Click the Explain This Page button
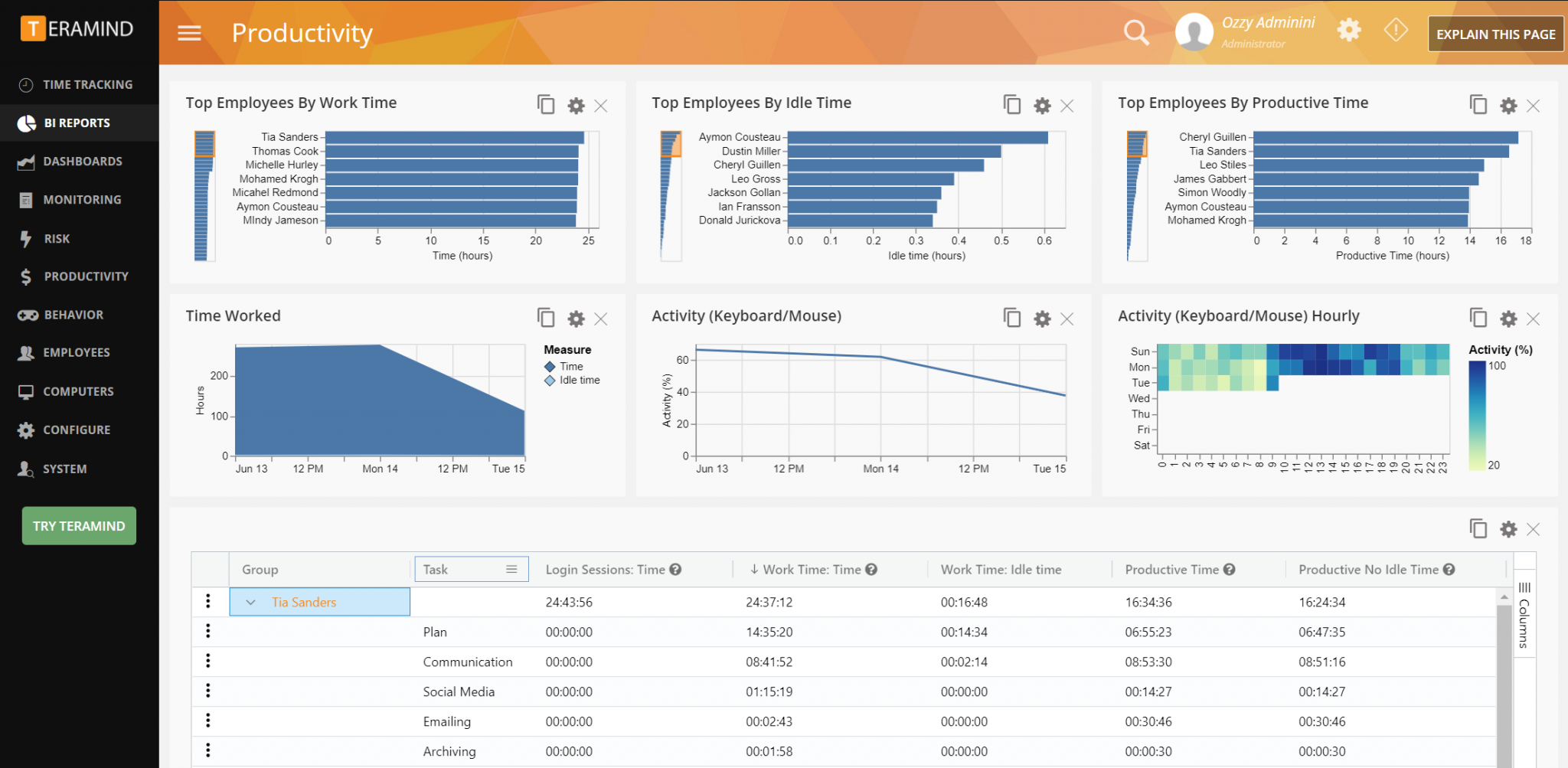The height and width of the screenshot is (768, 1568). tap(1494, 34)
